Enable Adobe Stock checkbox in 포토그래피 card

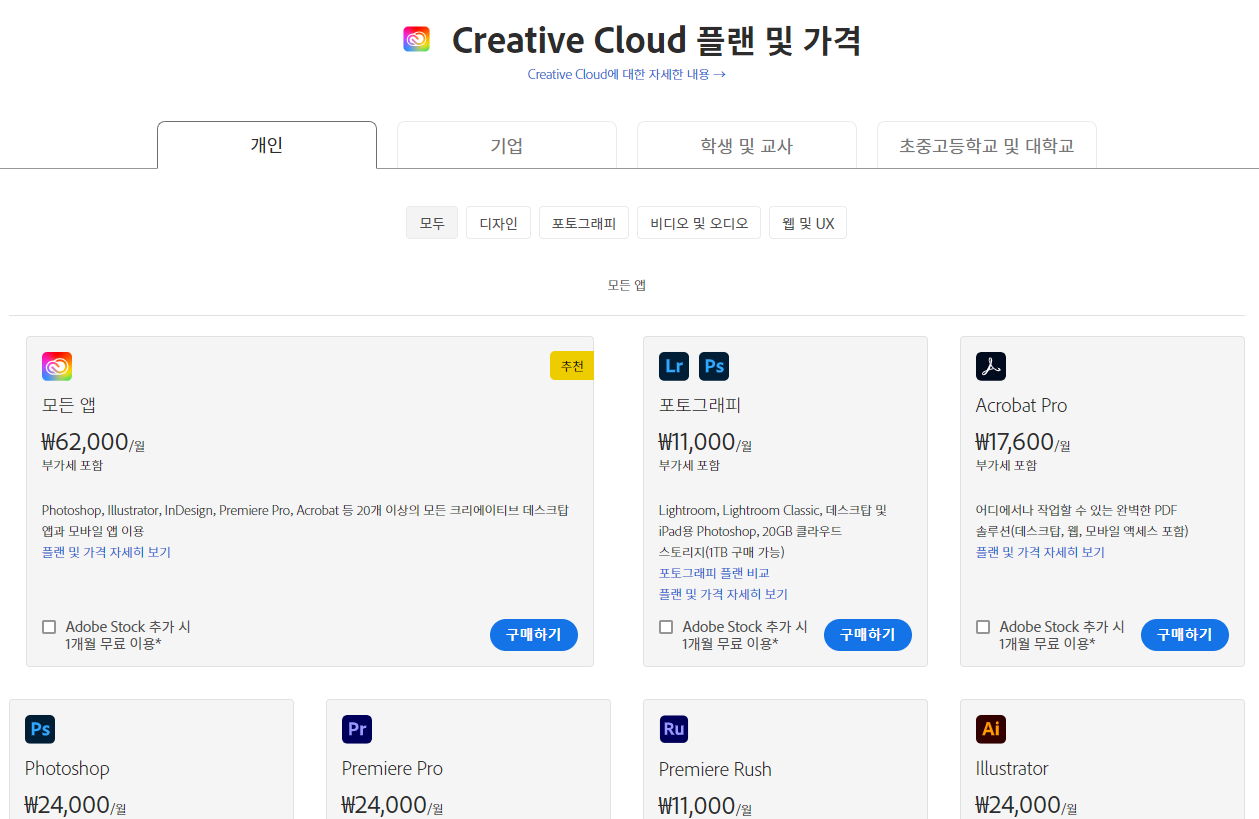666,627
